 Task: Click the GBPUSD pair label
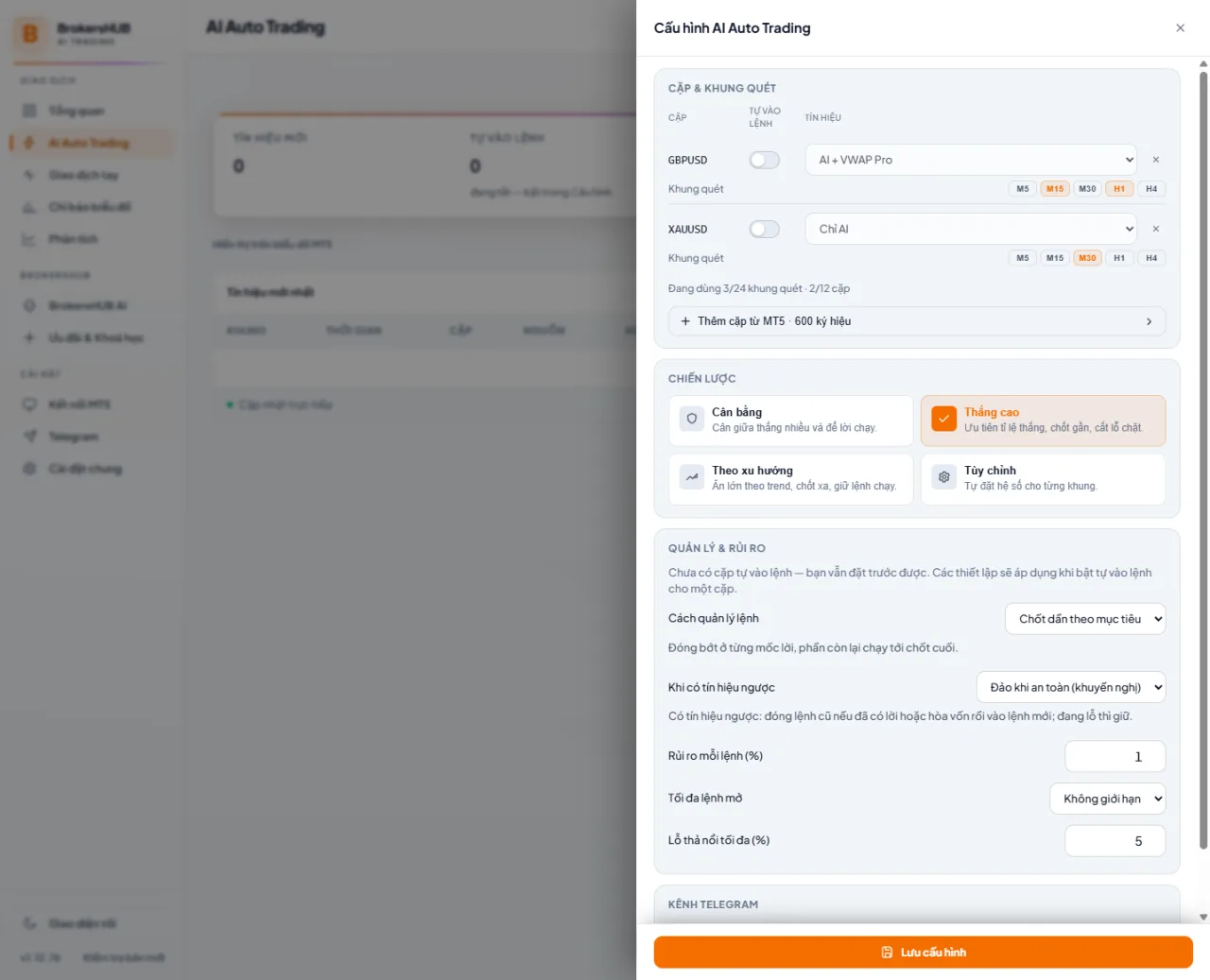click(x=687, y=160)
